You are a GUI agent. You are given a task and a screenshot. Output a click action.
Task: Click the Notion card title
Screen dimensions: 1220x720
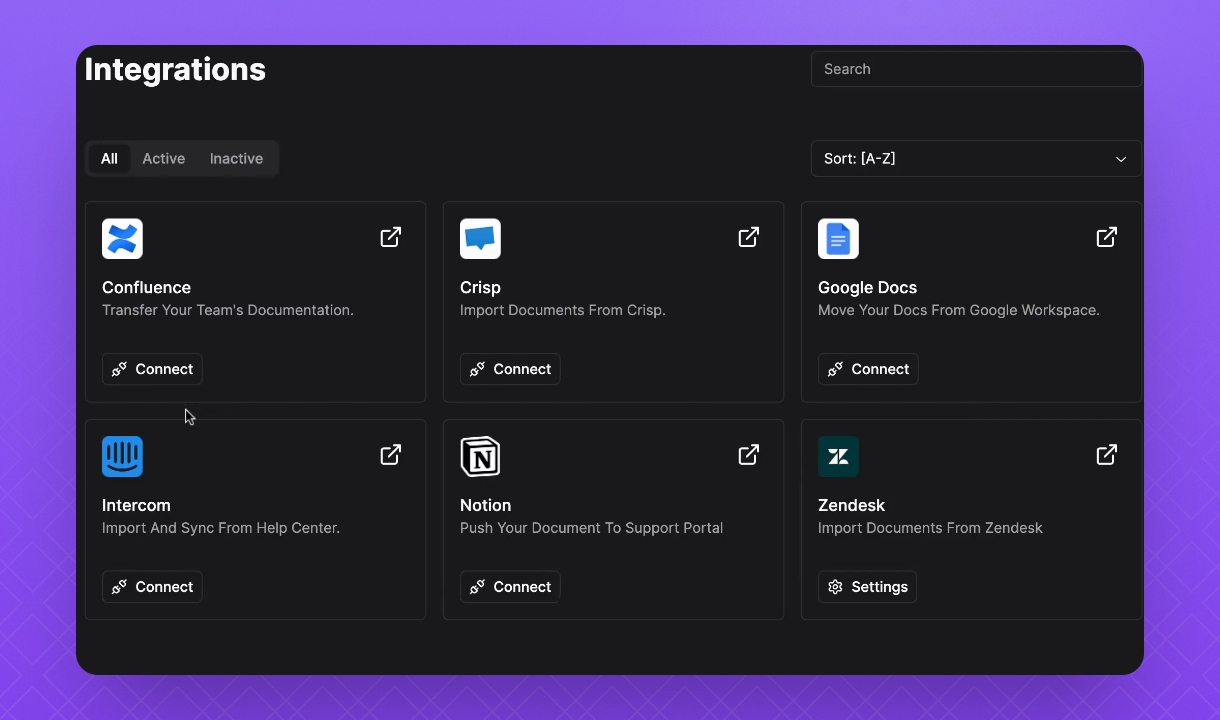click(x=485, y=505)
